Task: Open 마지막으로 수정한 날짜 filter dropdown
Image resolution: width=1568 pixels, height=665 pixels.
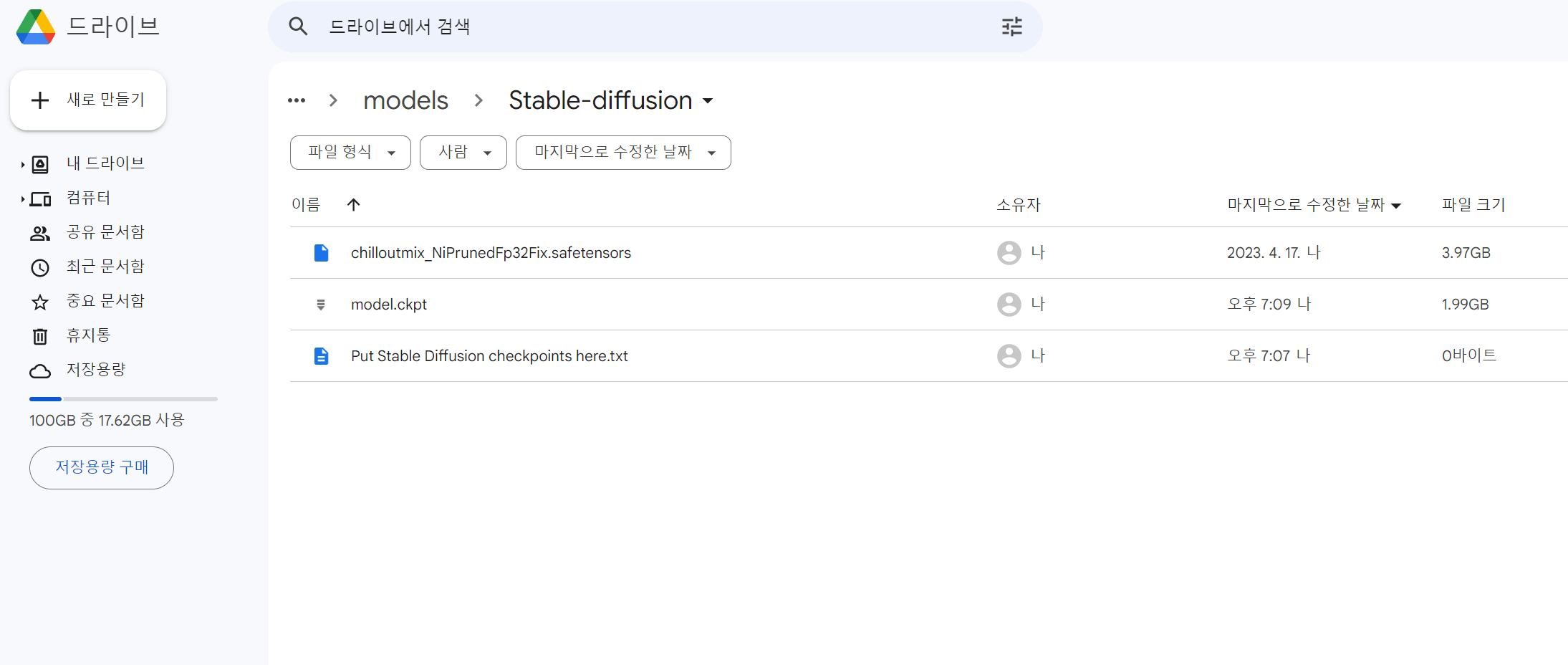Action: click(x=623, y=153)
